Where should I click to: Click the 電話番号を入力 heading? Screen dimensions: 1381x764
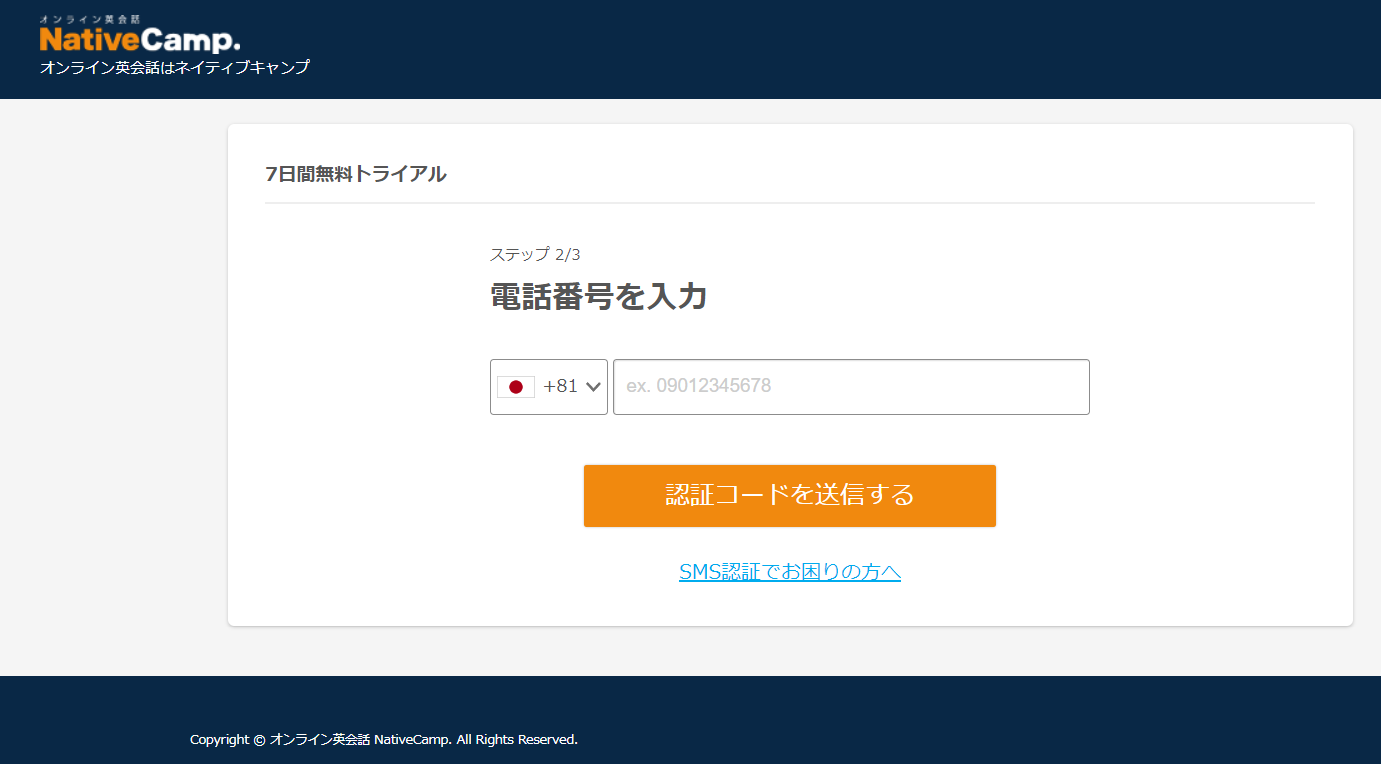click(x=599, y=297)
